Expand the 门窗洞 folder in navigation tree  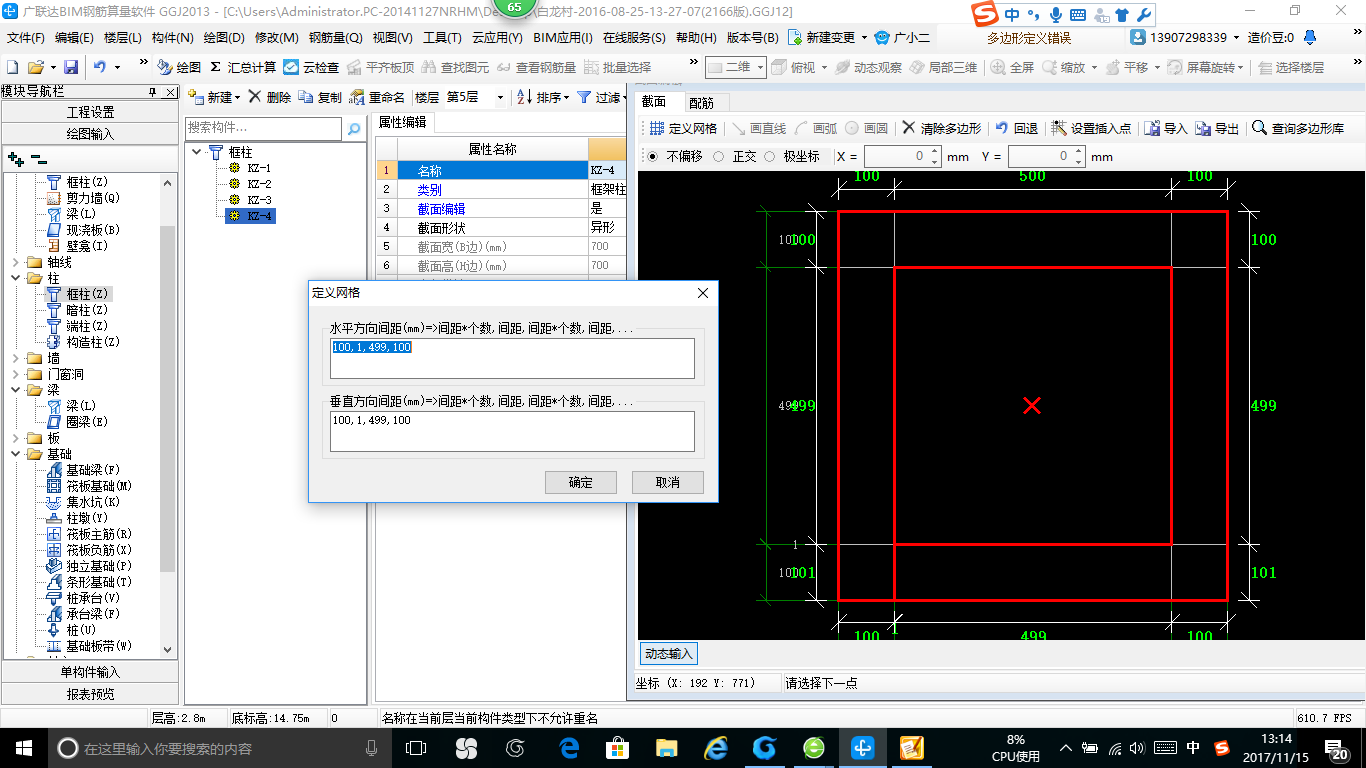16,374
